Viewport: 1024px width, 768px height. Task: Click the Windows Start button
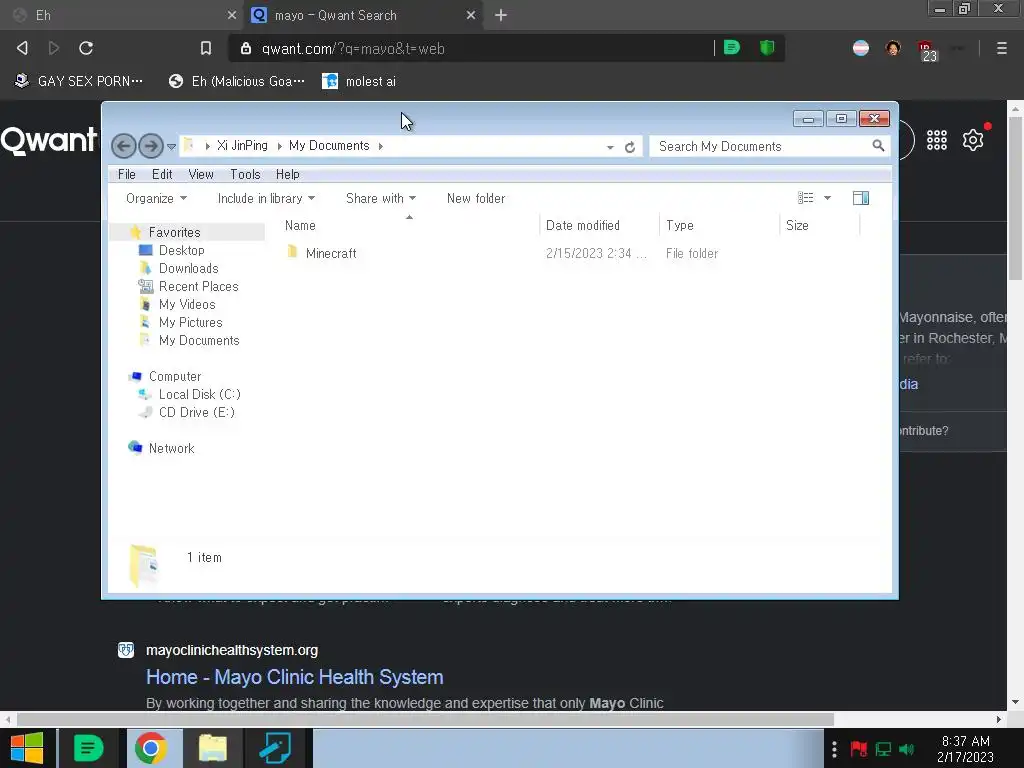[27, 748]
